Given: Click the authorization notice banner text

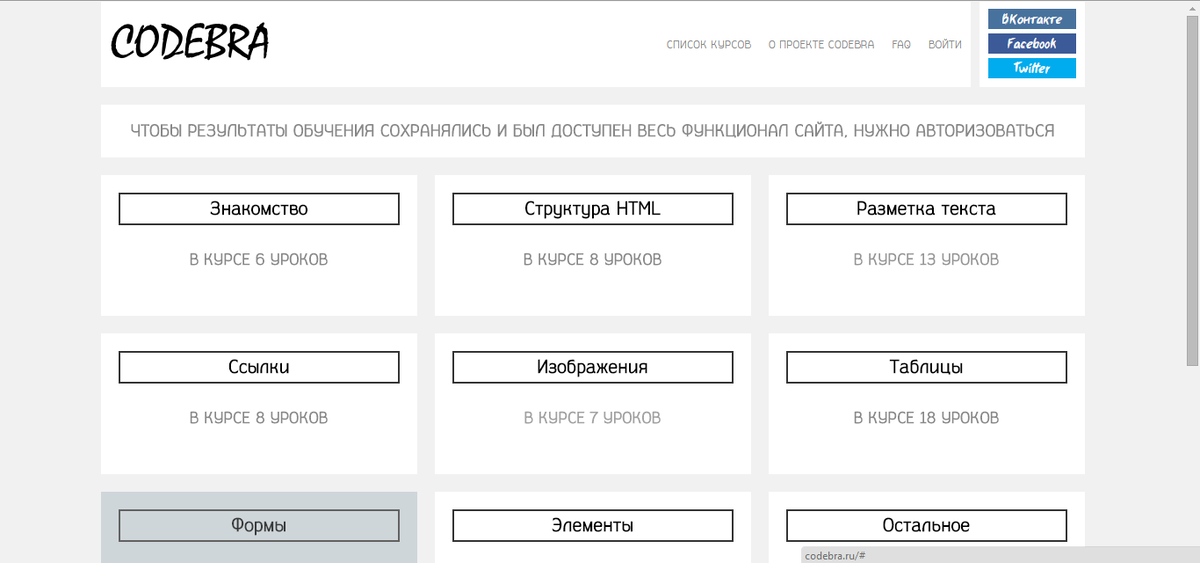Looking at the screenshot, I should click(593, 131).
